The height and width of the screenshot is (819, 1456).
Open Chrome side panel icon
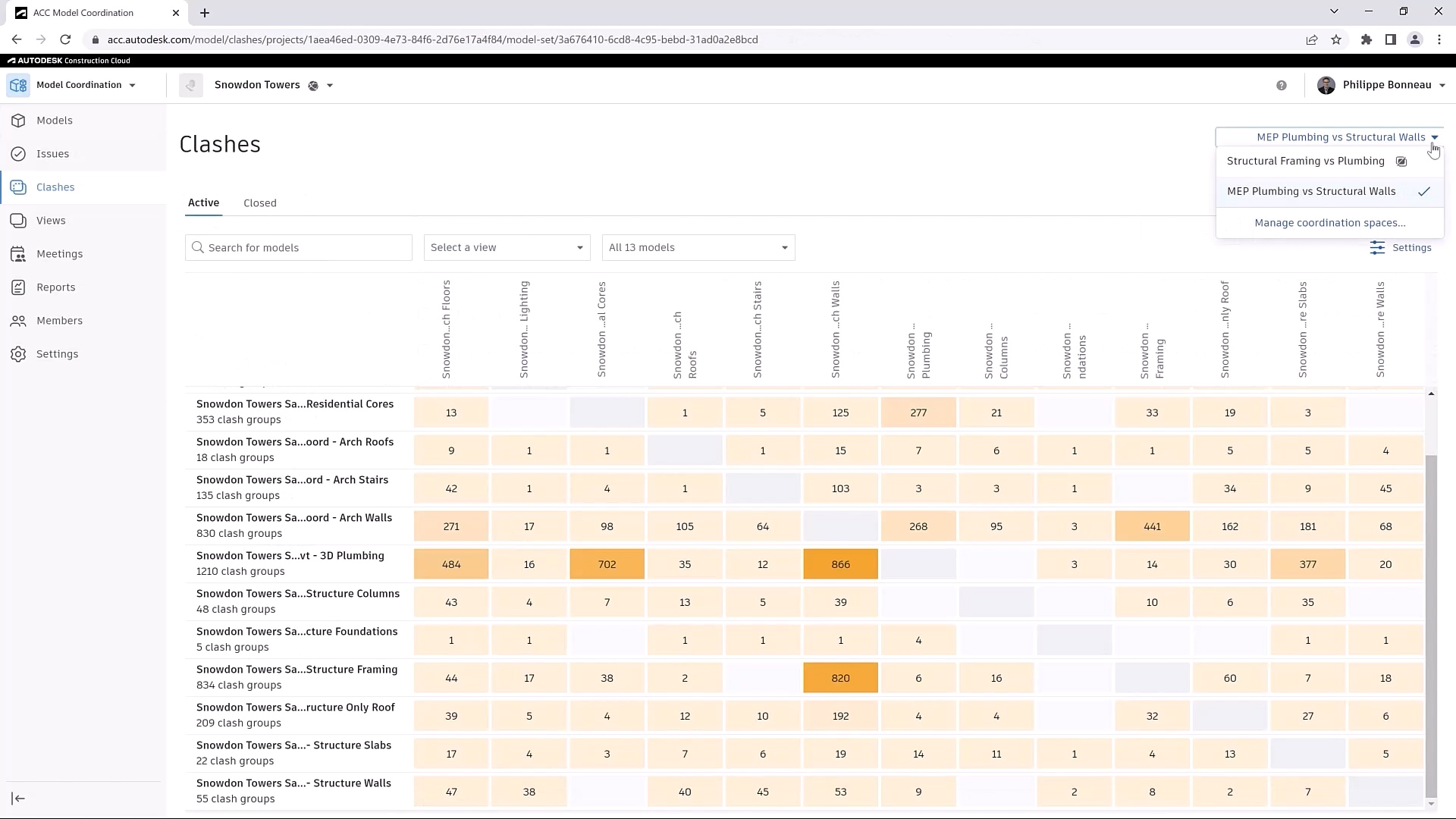tap(1391, 39)
